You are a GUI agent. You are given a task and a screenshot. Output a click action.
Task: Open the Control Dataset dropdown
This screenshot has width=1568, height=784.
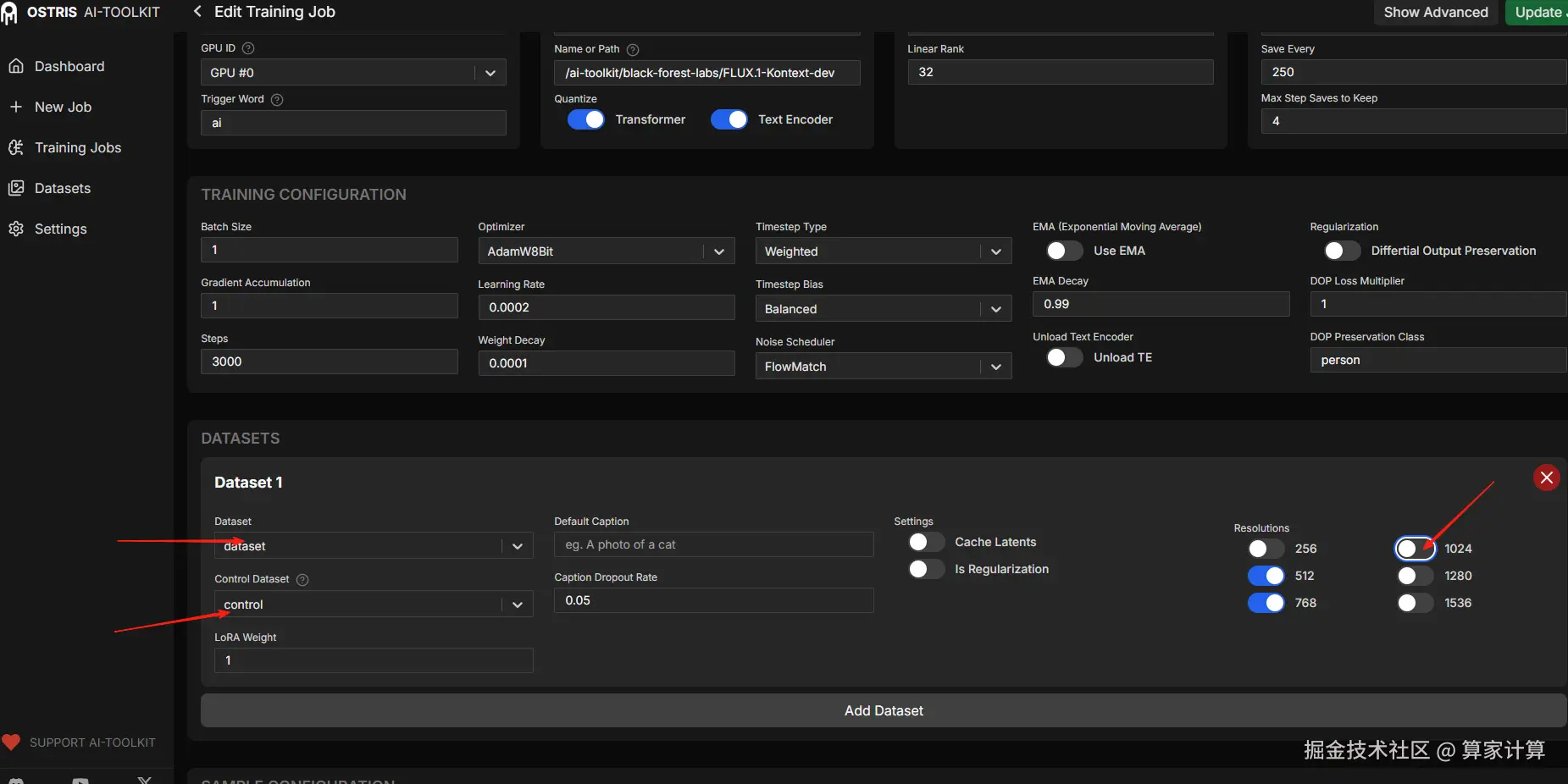click(x=374, y=605)
